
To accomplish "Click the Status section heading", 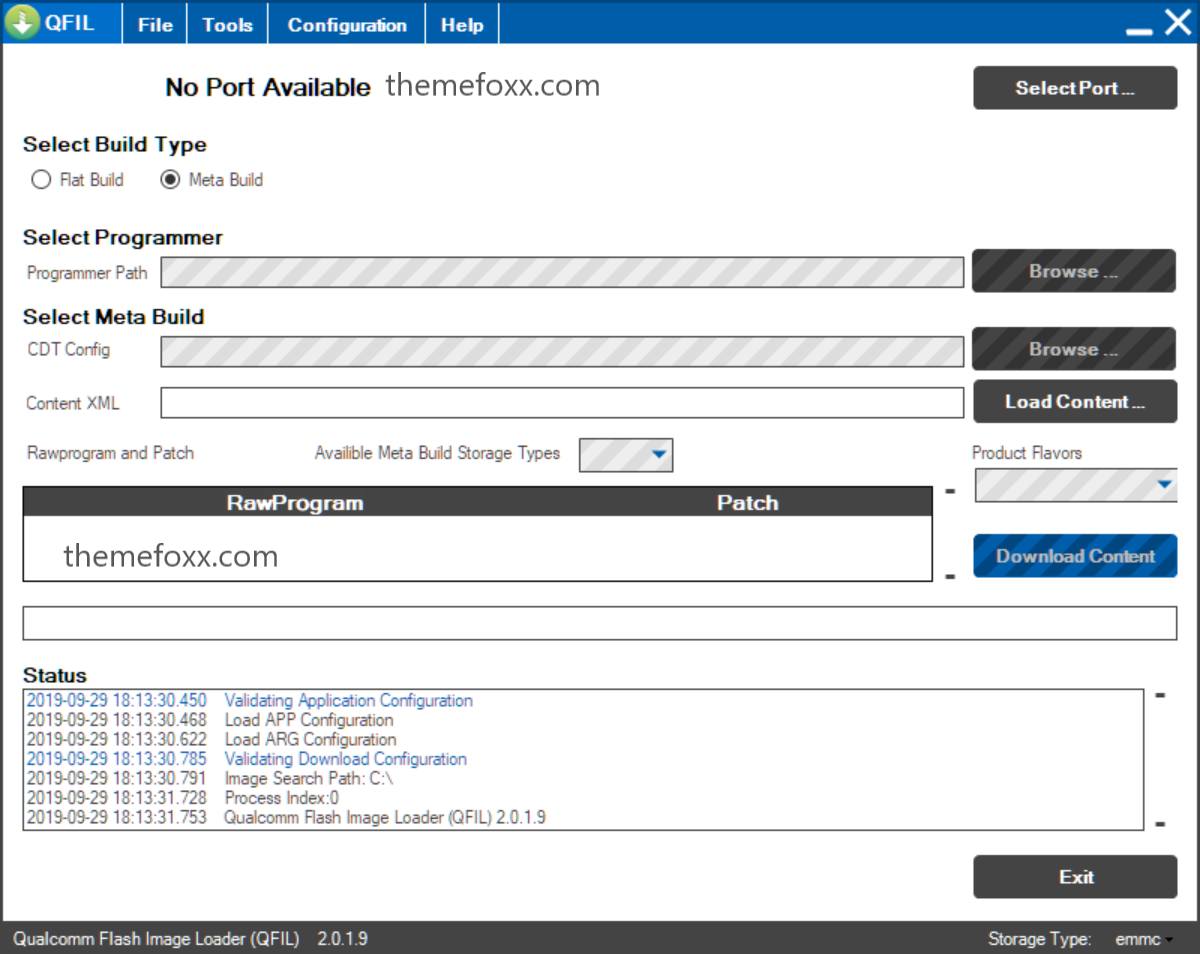I will 55,675.
